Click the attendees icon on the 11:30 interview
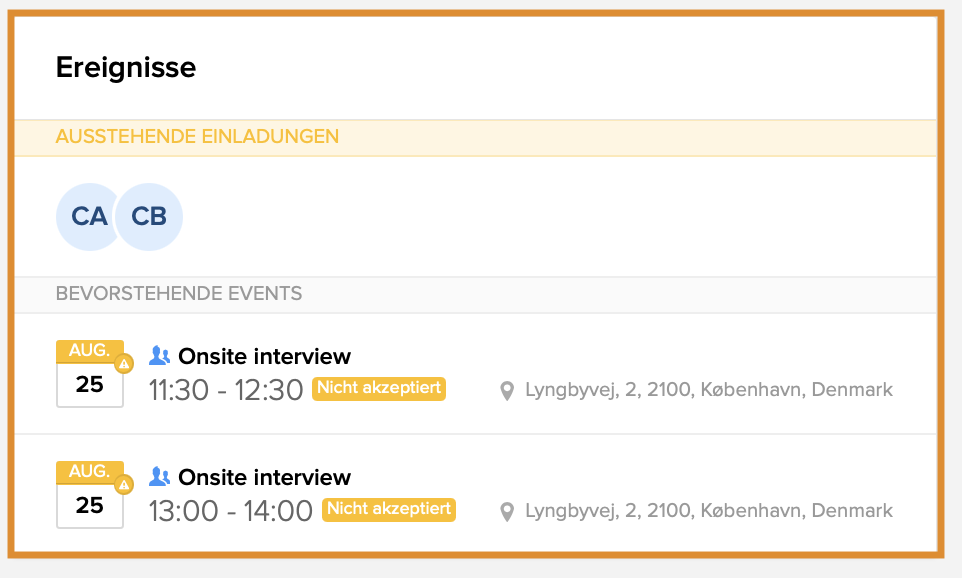Image resolution: width=962 pixels, height=578 pixels. [160, 356]
